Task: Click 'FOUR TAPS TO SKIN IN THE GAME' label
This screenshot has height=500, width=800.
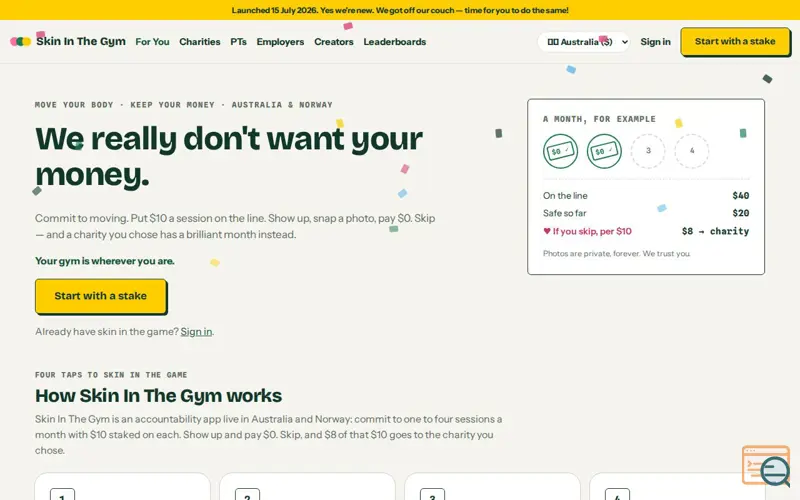Action: 111,374
